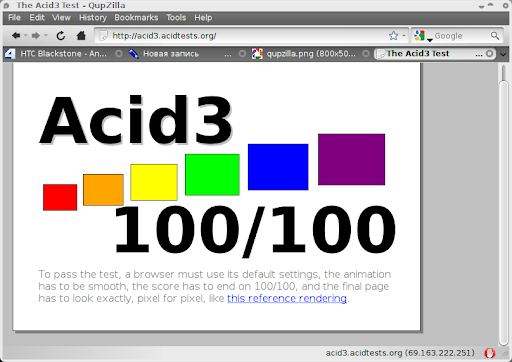The height and width of the screenshot is (362, 512).
Task: Click the AdBlock status bar icon
Action: 490,353
